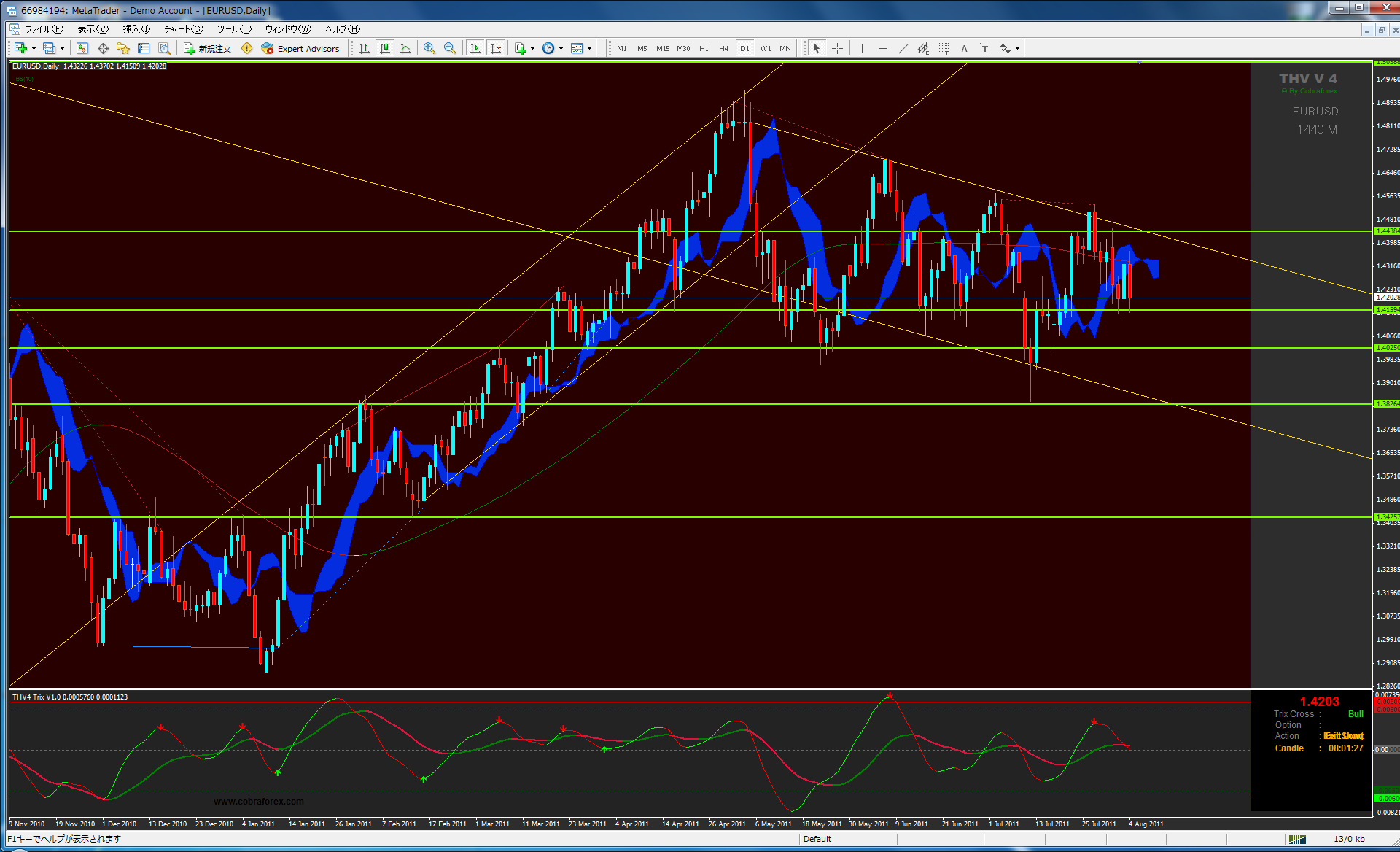Switch chart to candlestick mode
Screen dimensions: 1400x852
[385, 48]
